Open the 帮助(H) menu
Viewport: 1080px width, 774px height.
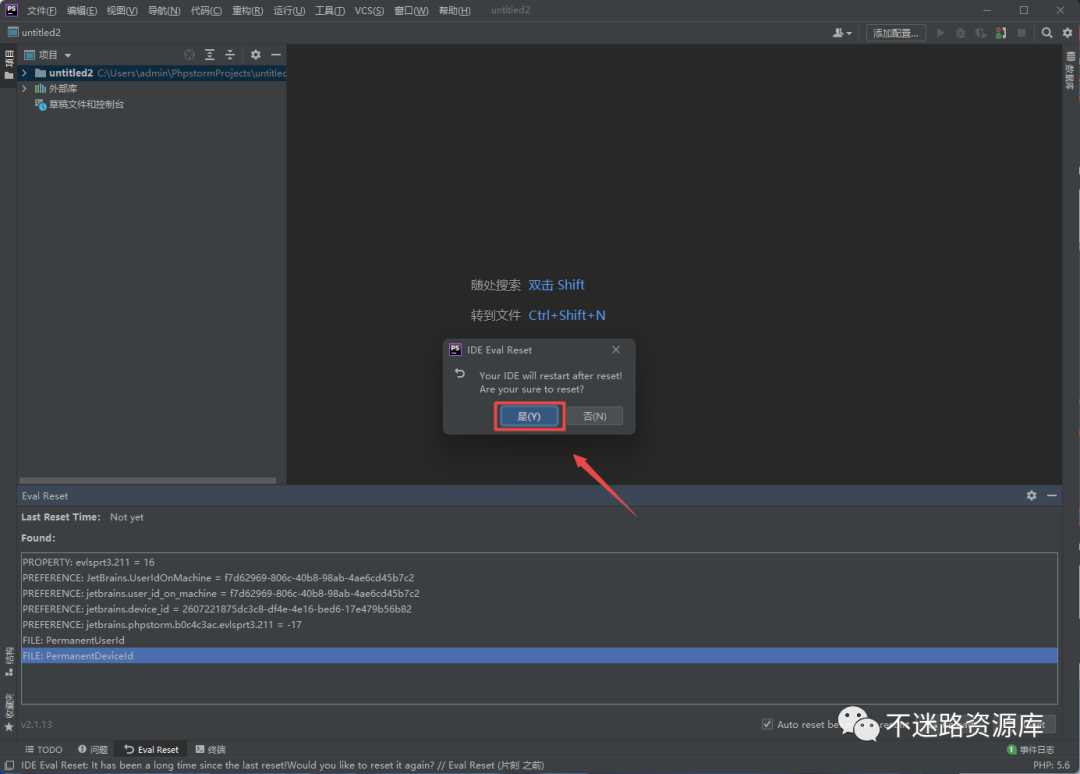pyautogui.click(x=455, y=10)
